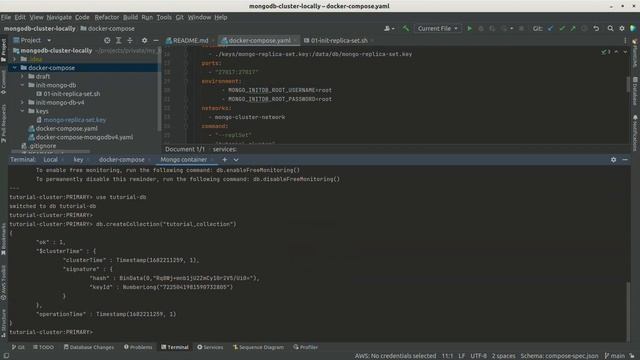
Task: Click the Select Opened File target icon
Action: (107, 40)
